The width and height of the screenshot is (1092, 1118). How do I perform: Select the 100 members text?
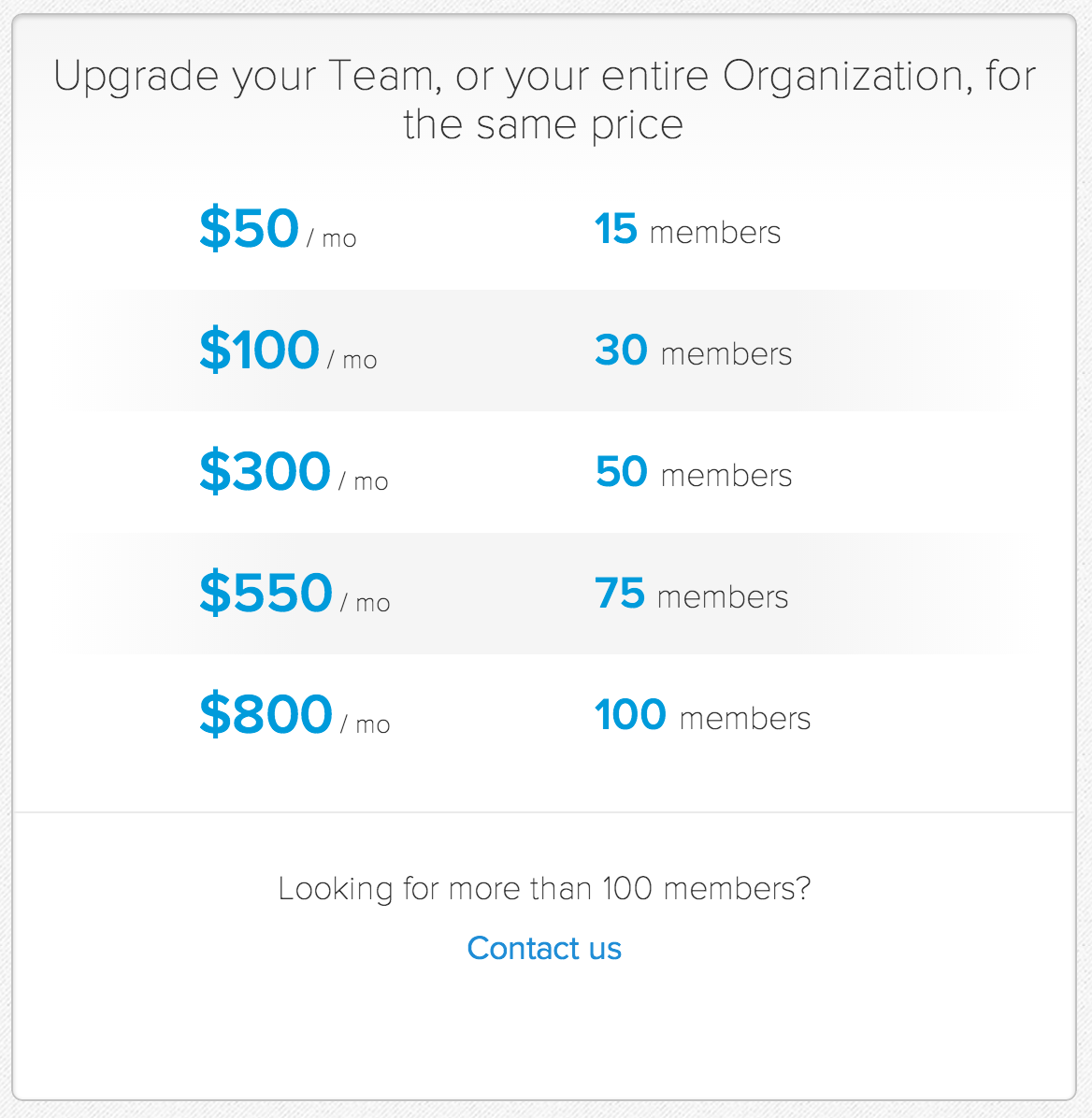click(x=702, y=715)
